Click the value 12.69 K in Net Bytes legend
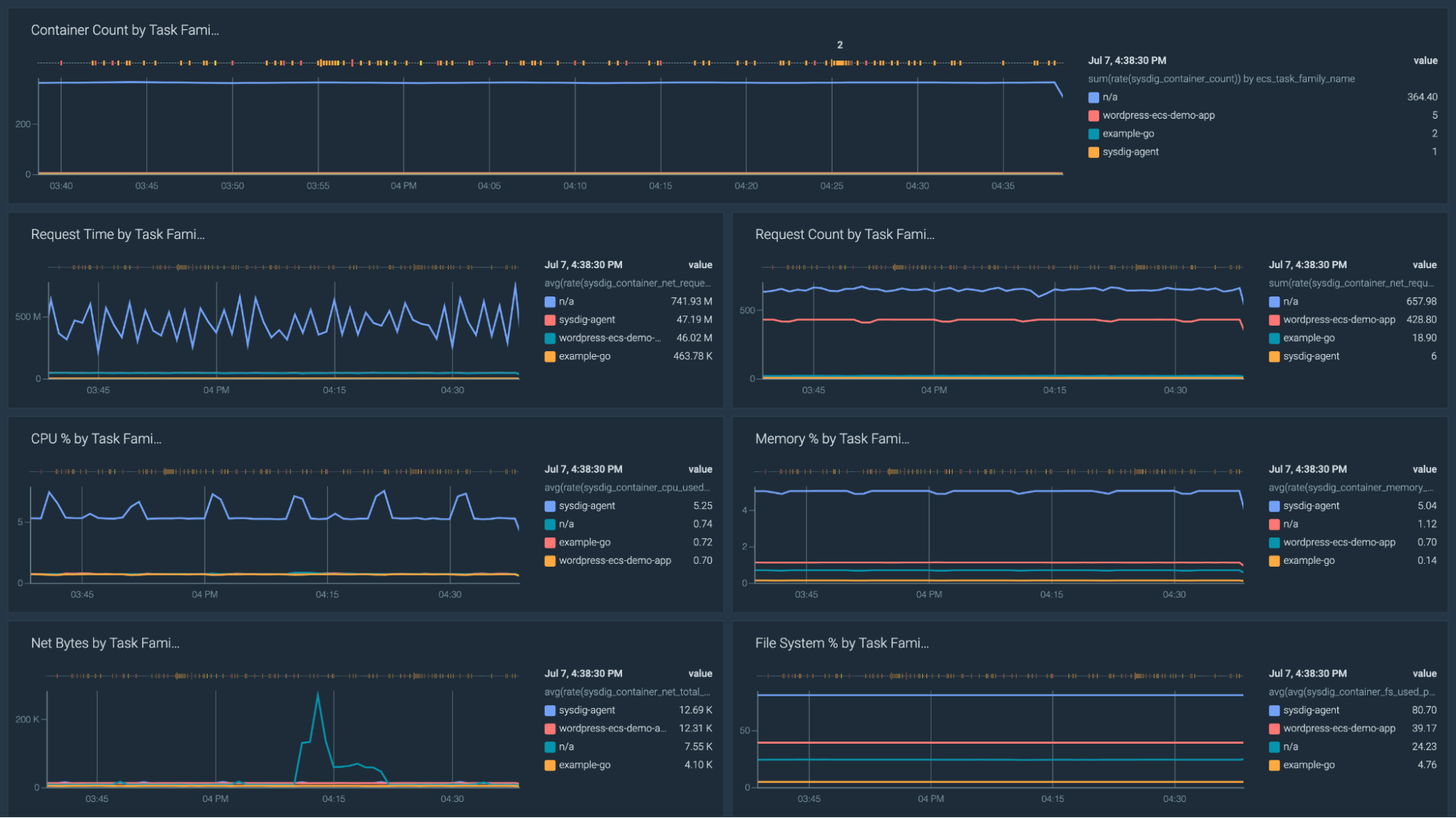 pos(696,710)
